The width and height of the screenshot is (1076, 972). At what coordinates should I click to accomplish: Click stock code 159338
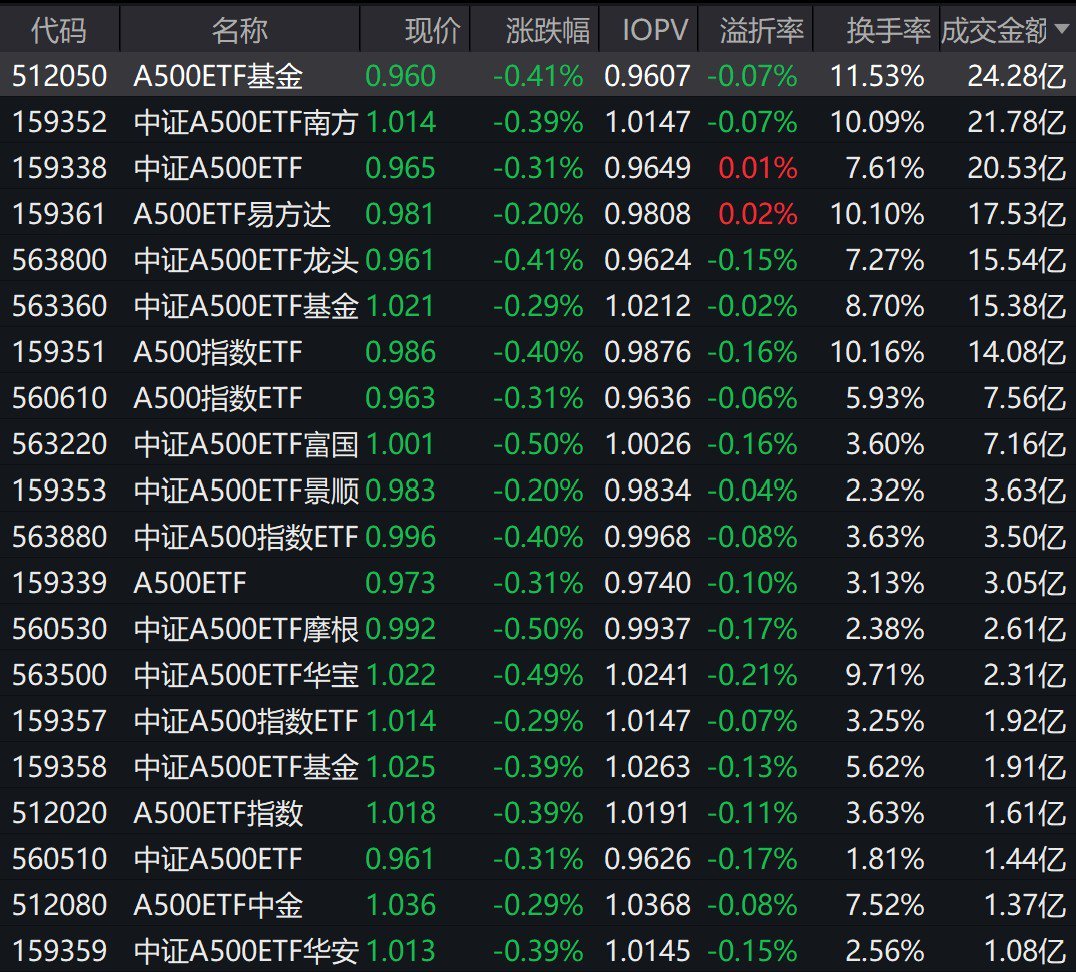[x=59, y=168]
